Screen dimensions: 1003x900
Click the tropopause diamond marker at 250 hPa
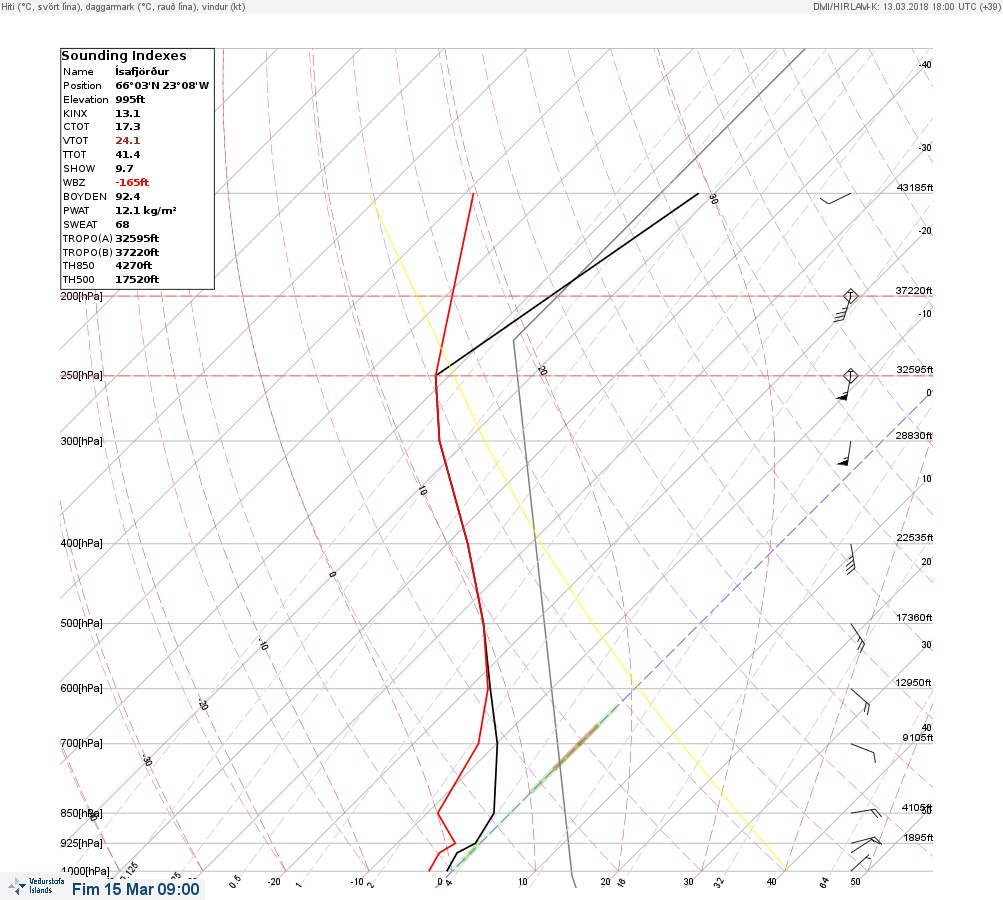point(850,375)
